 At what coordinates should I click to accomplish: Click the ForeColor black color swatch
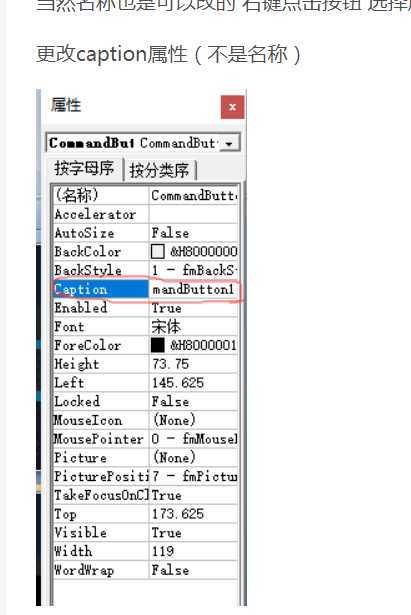tap(158, 345)
